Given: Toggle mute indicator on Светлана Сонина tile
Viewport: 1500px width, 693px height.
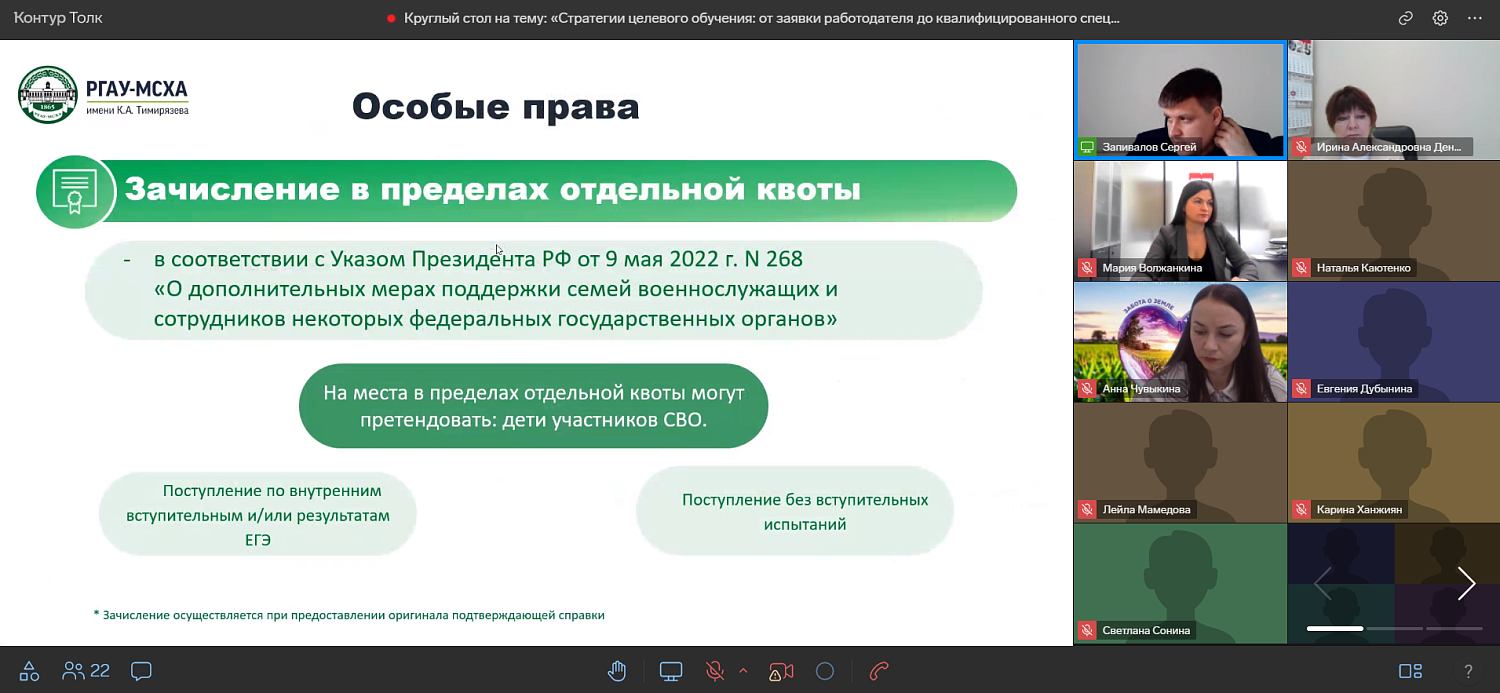Looking at the screenshot, I should pos(1085,630).
